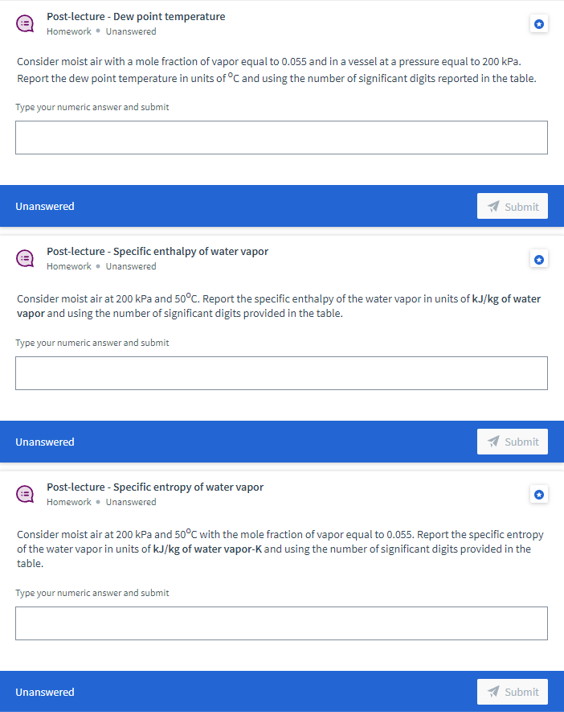The height and width of the screenshot is (712, 564).
Task: Click the Specific entropy question star icon
Action: [x=539, y=494]
